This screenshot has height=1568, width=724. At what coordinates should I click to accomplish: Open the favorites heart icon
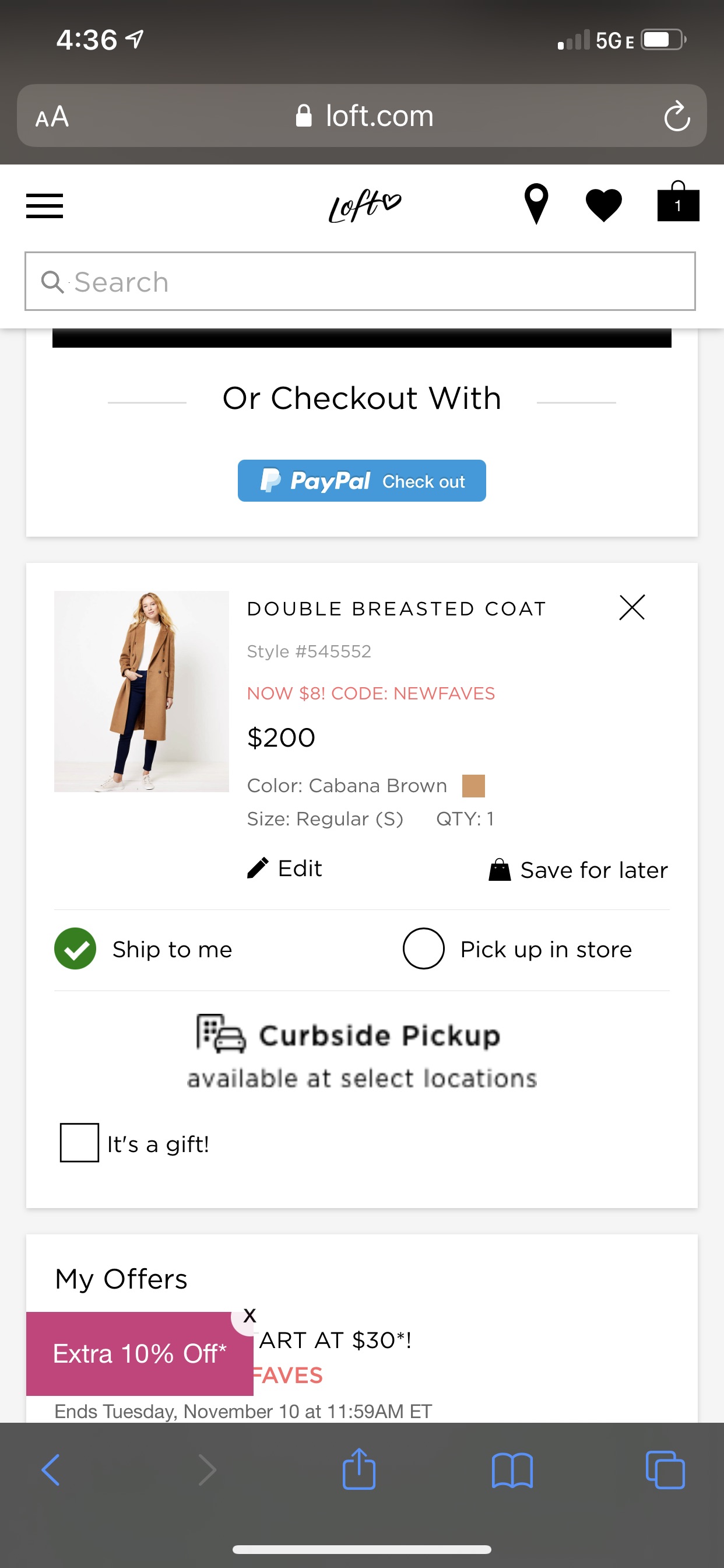pos(605,205)
